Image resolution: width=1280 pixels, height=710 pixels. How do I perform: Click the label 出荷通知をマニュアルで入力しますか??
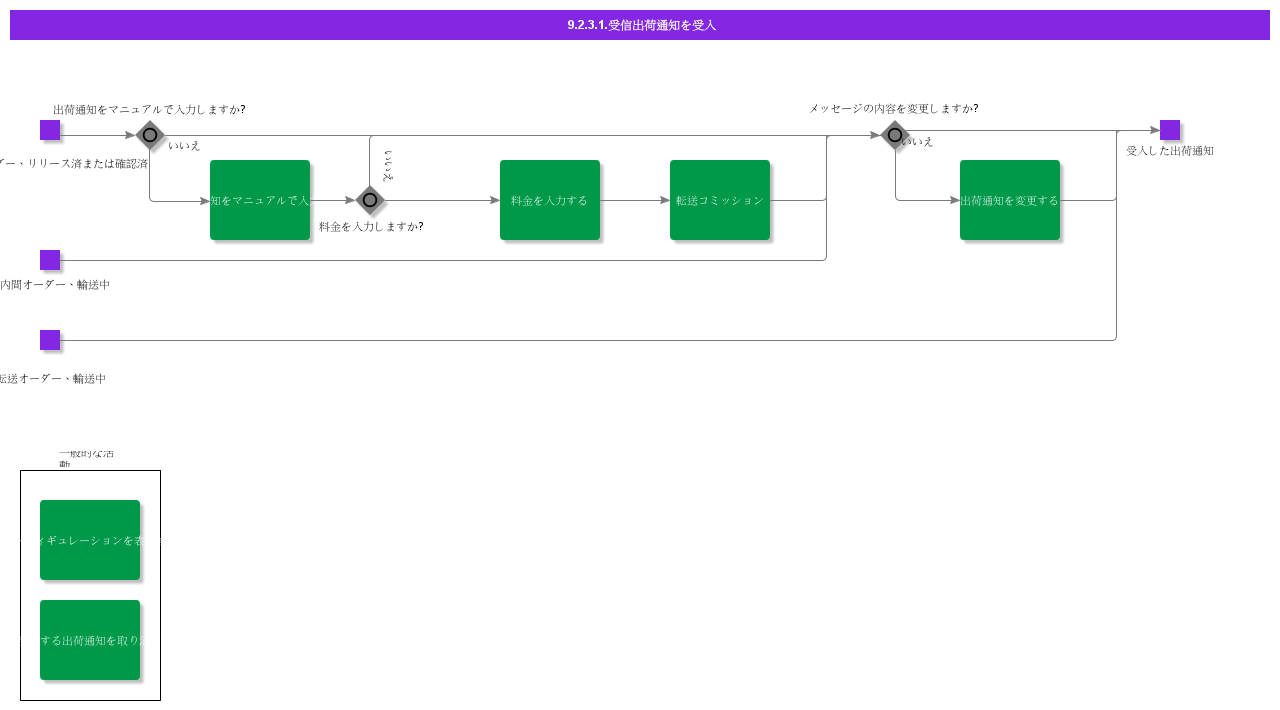point(149,109)
